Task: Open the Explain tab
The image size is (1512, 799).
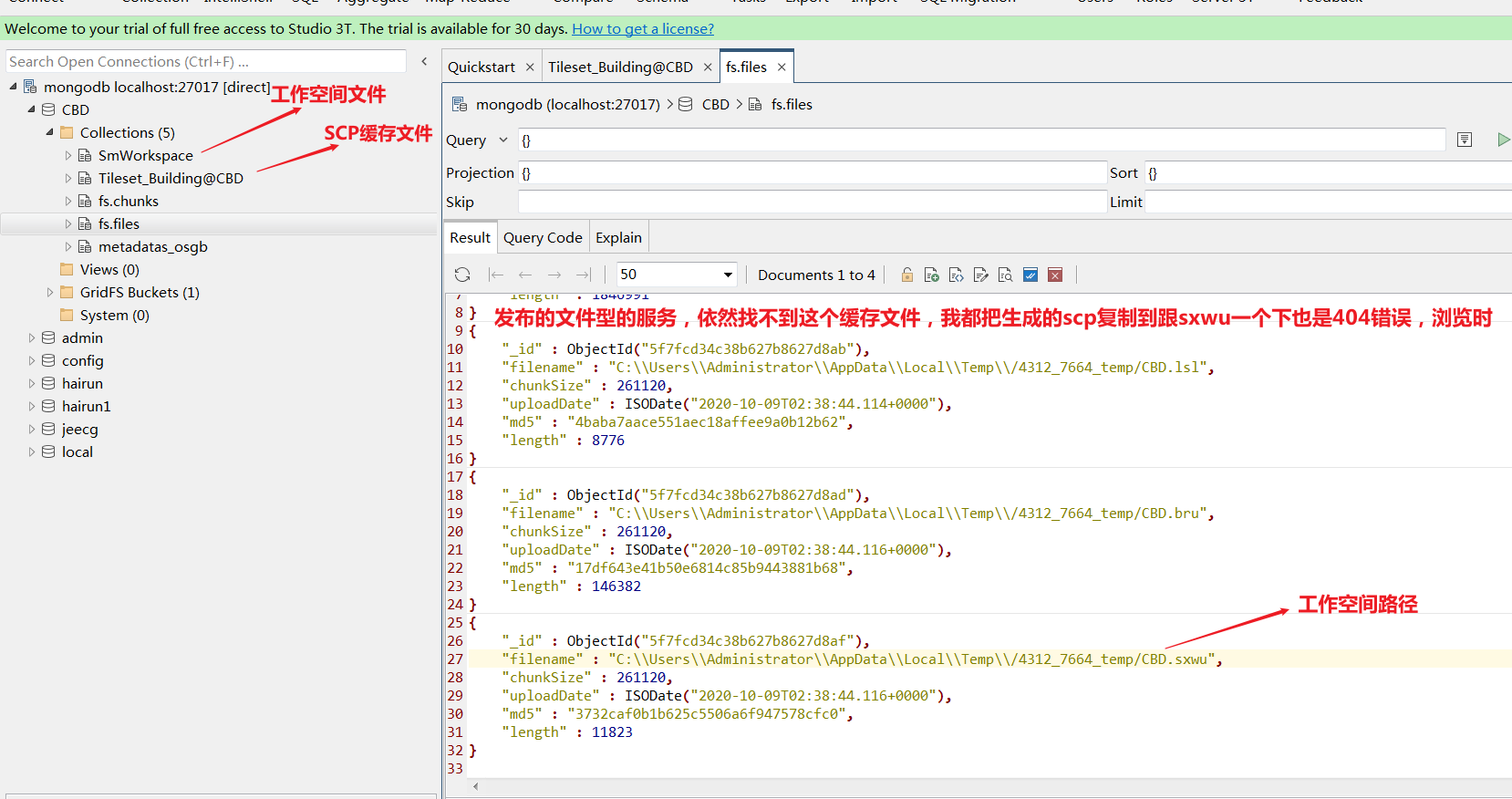Action: pos(618,237)
